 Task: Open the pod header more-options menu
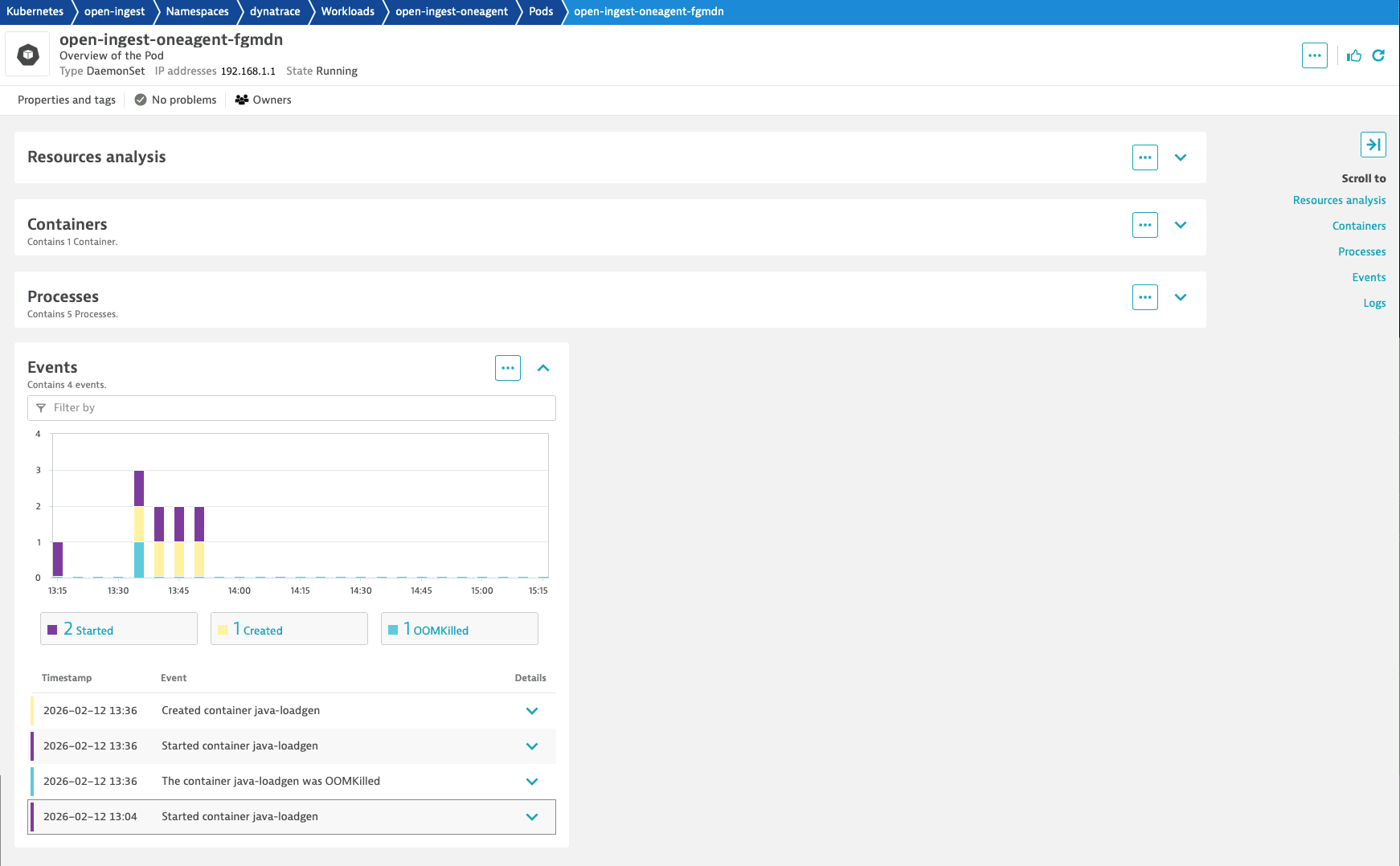click(1314, 55)
